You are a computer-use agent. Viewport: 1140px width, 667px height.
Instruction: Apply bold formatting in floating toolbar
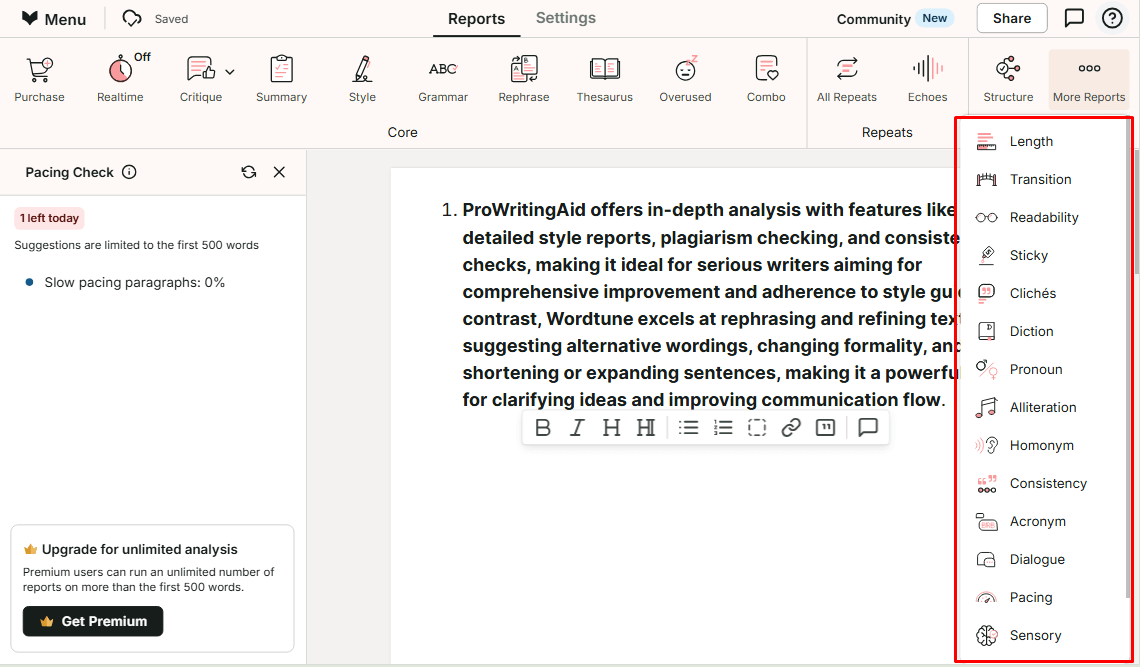(542, 428)
